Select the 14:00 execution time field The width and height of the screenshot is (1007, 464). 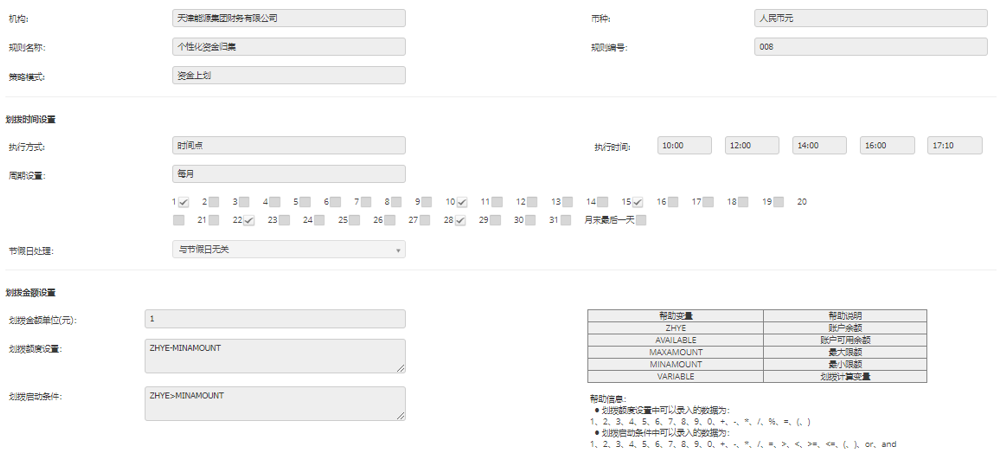(x=819, y=146)
